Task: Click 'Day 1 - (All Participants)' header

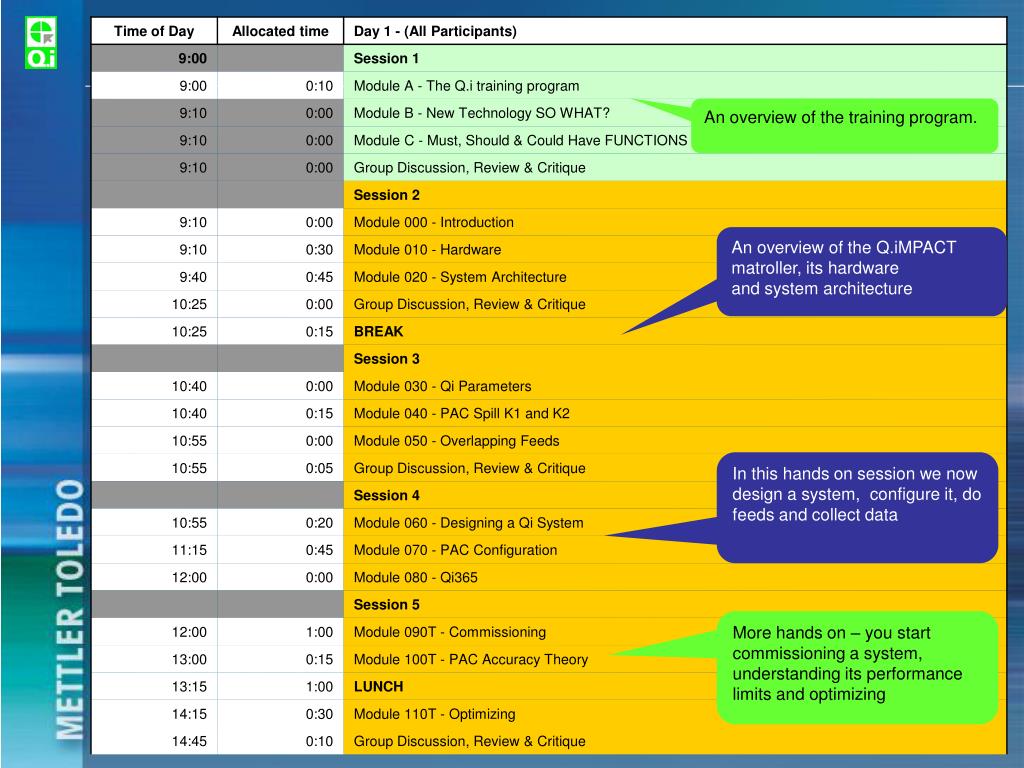Action: (x=435, y=31)
